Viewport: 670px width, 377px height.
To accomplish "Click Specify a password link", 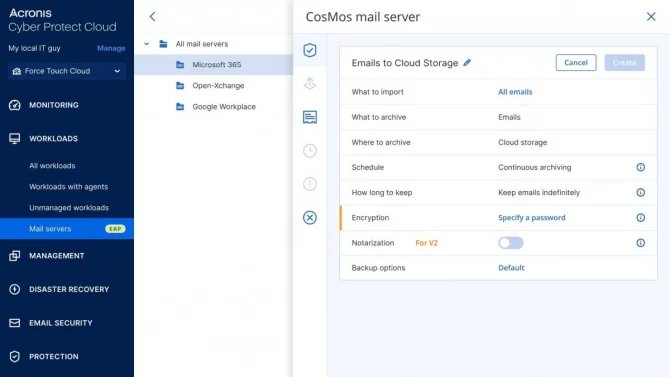I will [532, 218].
